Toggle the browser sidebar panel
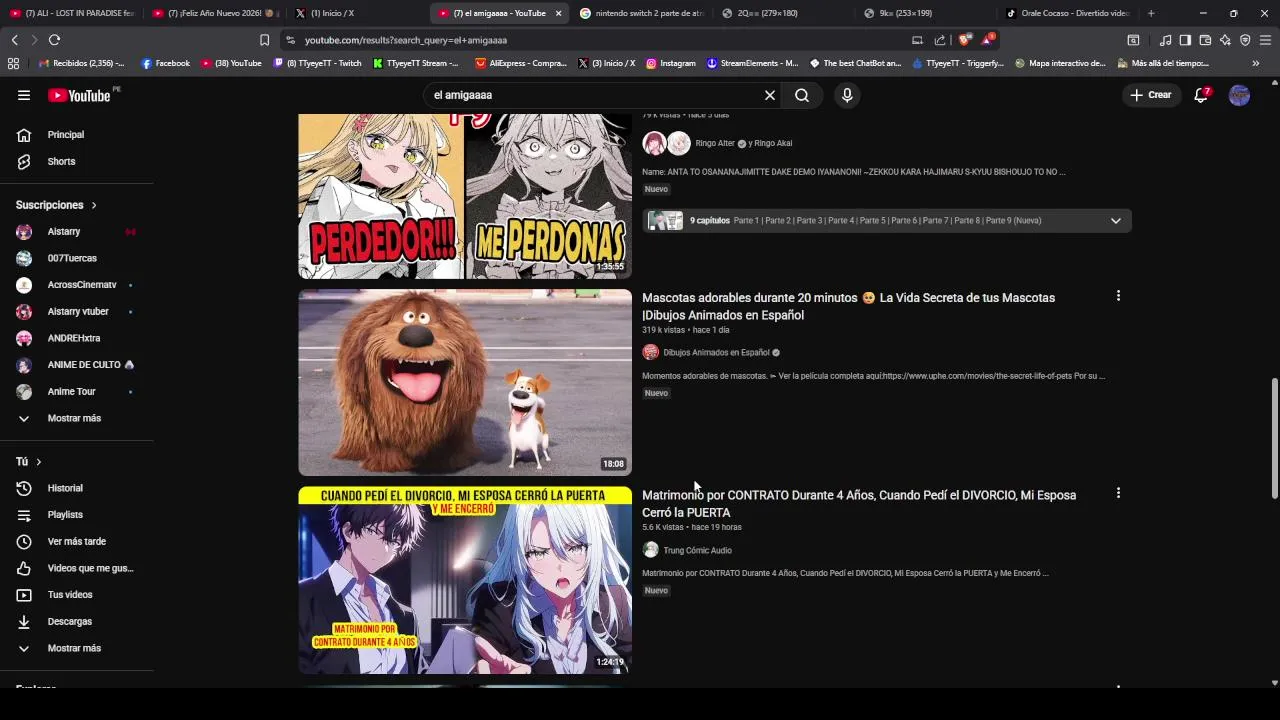Viewport: 1280px width, 720px height. point(1185,40)
